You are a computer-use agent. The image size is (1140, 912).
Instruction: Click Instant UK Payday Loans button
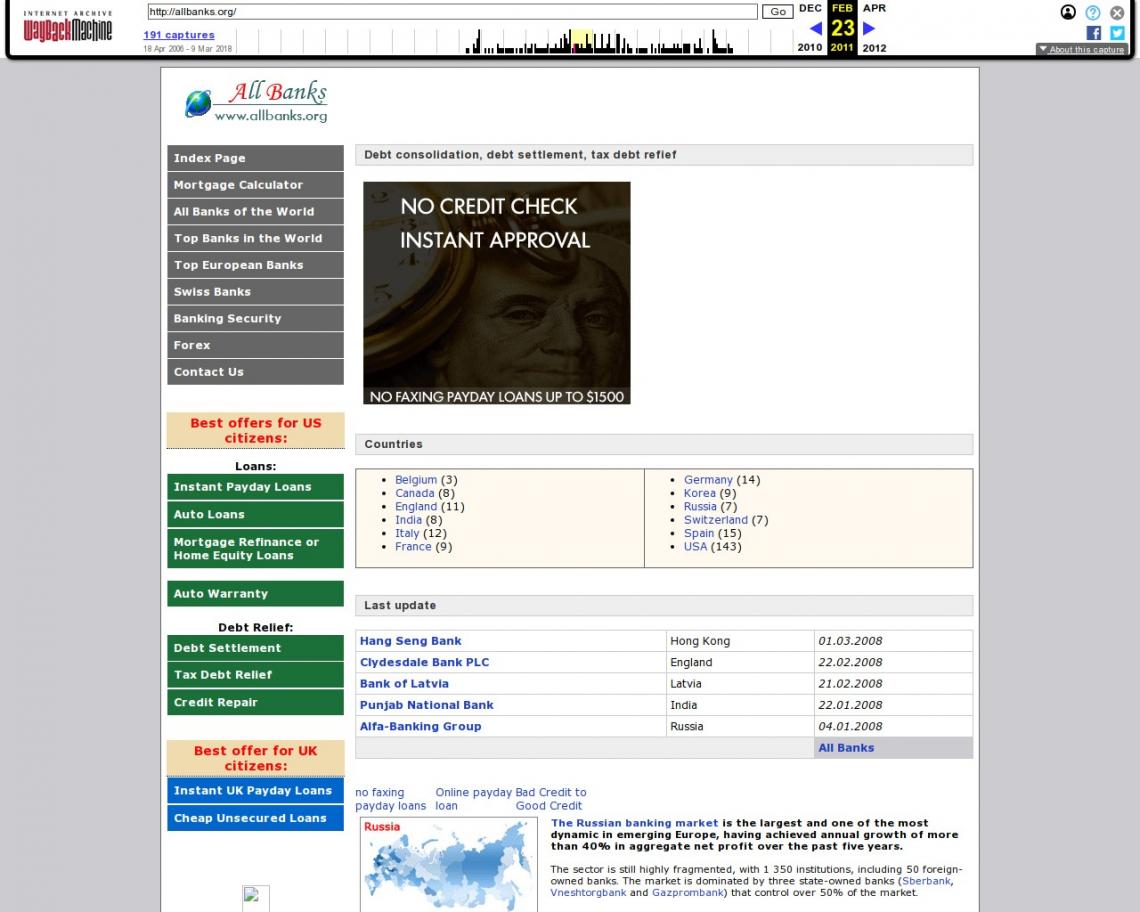(255, 791)
